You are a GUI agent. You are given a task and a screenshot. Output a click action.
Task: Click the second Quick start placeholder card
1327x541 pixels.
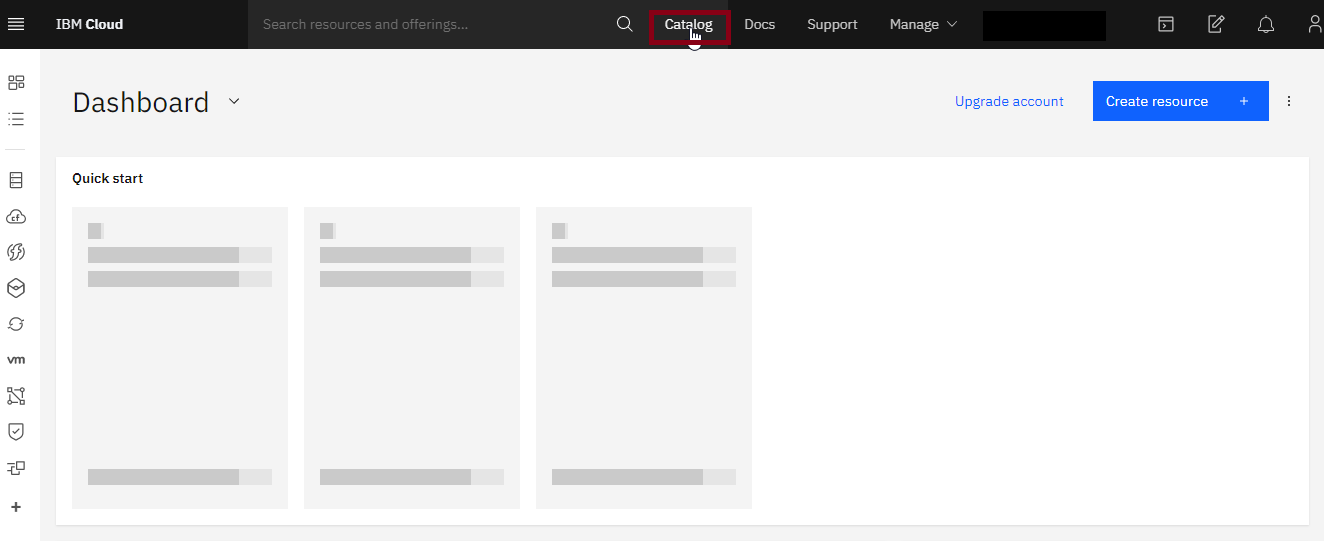click(x=412, y=358)
